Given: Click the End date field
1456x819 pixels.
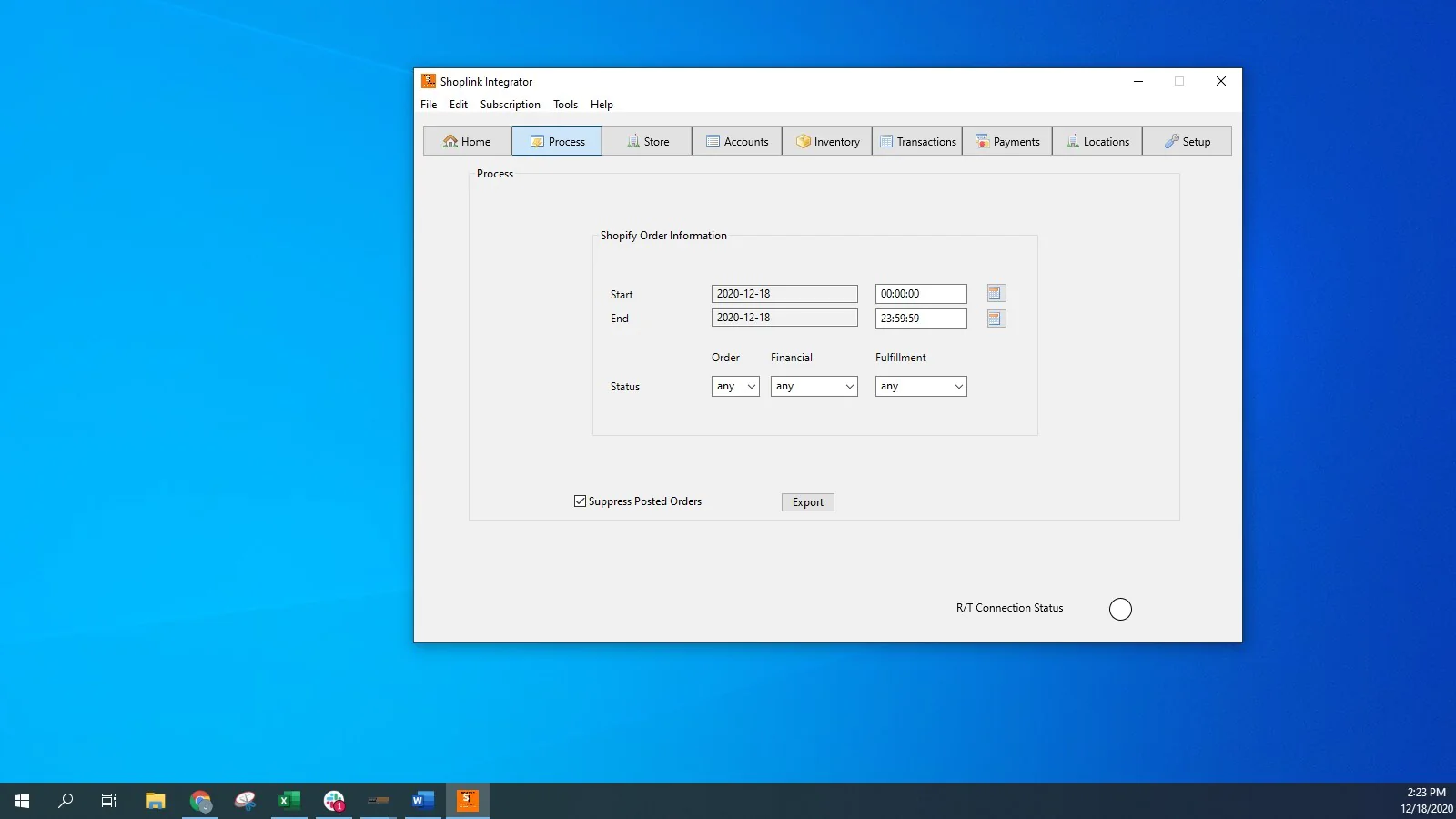Looking at the screenshot, I should [x=784, y=318].
